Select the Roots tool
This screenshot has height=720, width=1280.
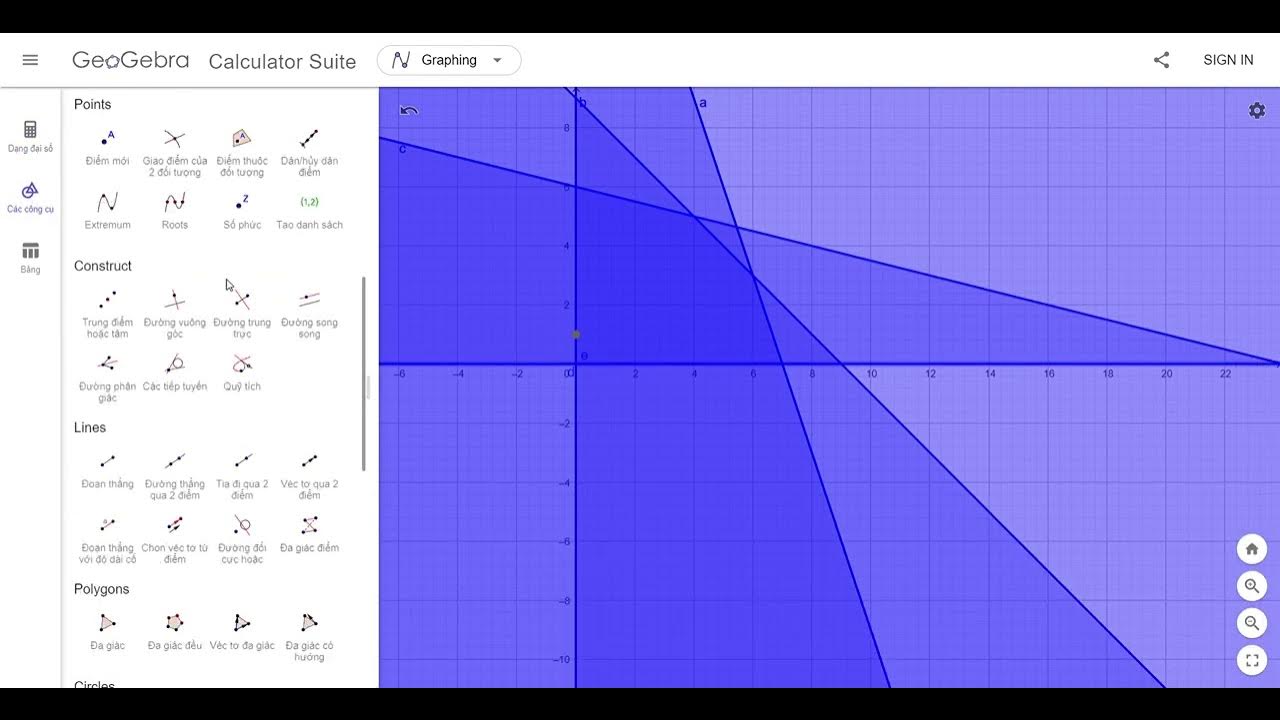[x=175, y=211]
